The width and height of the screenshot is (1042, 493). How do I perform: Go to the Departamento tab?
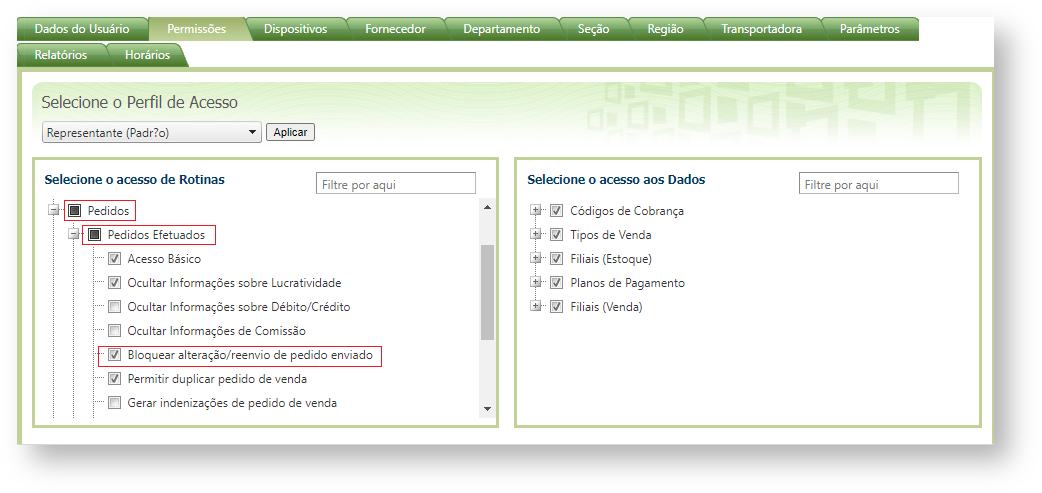pos(502,29)
